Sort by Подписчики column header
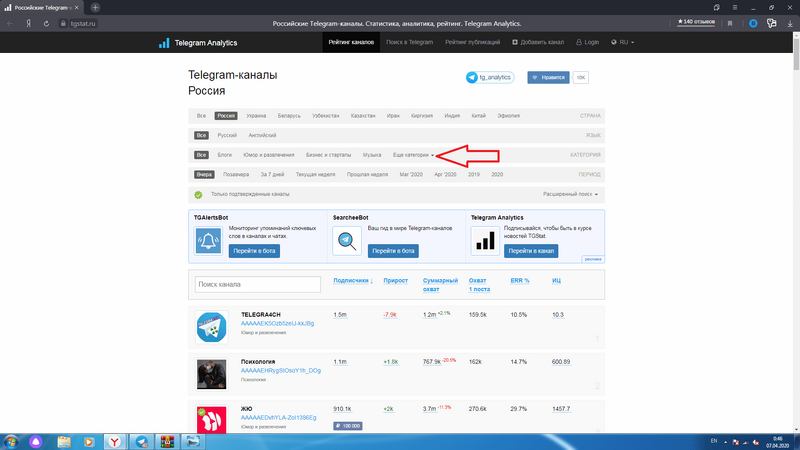800x450 pixels. [x=352, y=281]
